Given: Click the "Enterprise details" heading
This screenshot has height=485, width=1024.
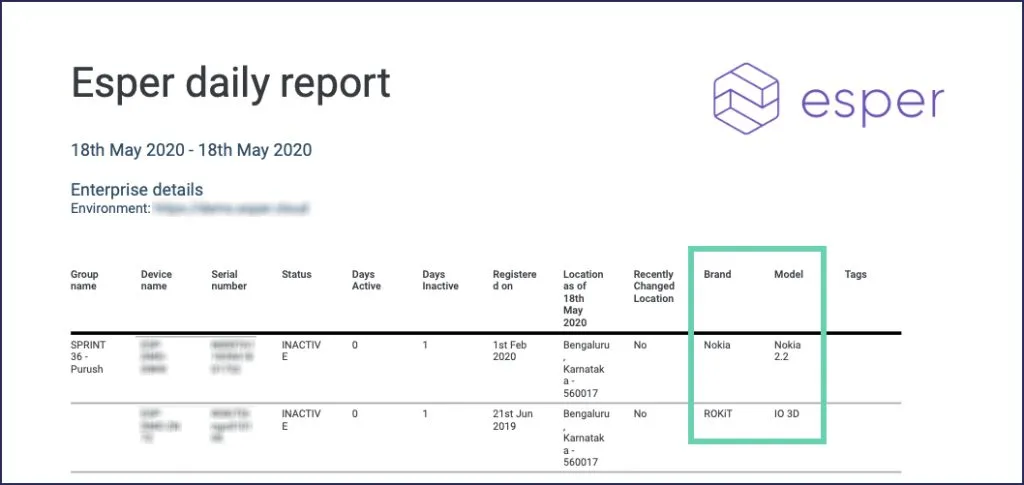Looking at the screenshot, I should (x=136, y=190).
